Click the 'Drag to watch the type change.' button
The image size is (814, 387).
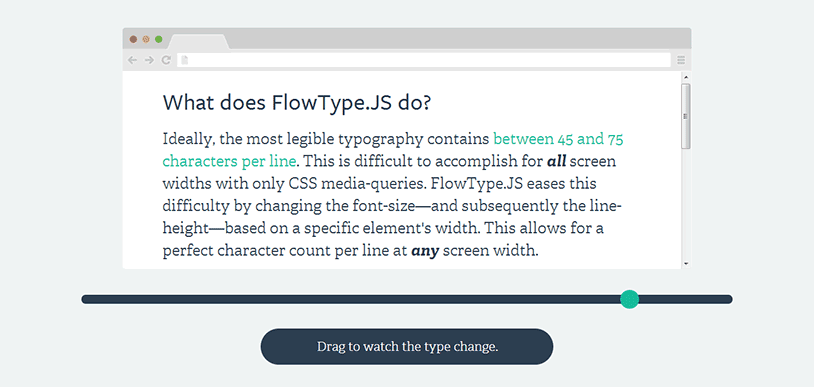tap(407, 346)
